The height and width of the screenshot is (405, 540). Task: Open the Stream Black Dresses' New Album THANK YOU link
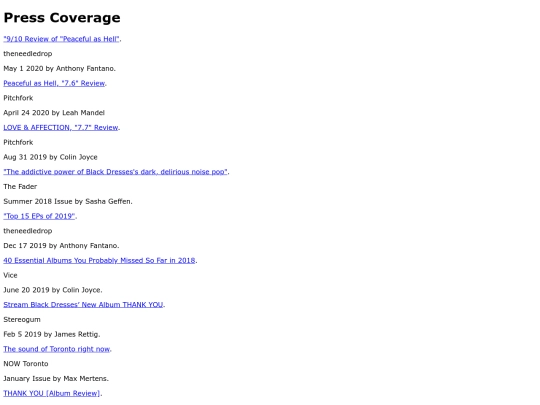[x=83, y=305]
